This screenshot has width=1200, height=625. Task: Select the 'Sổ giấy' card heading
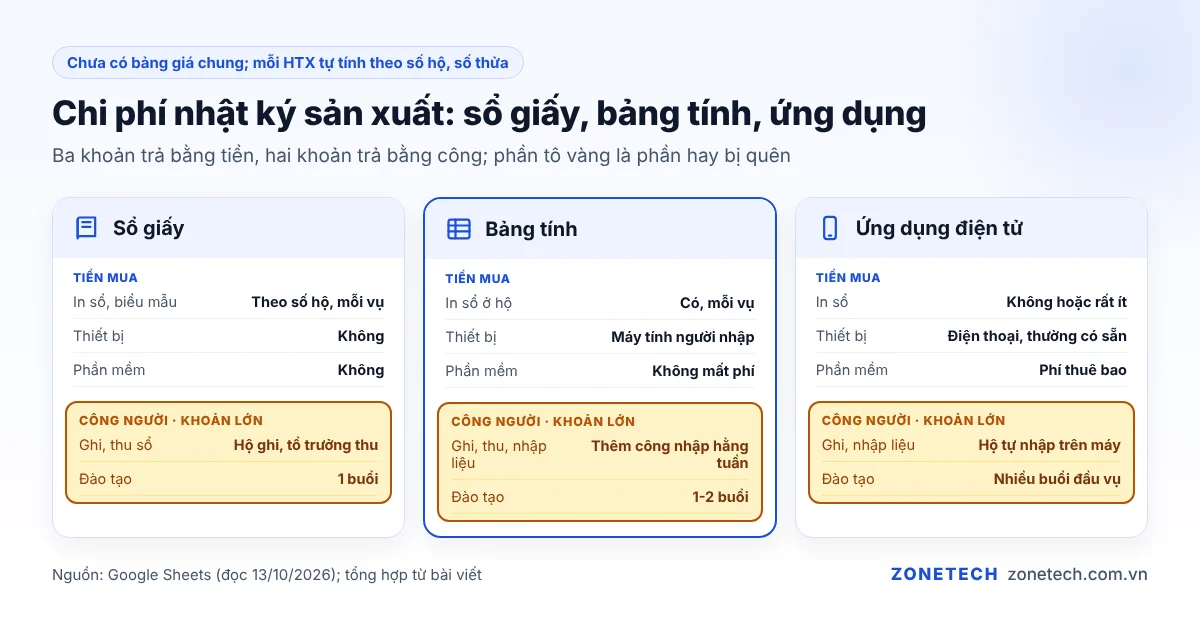click(148, 228)
